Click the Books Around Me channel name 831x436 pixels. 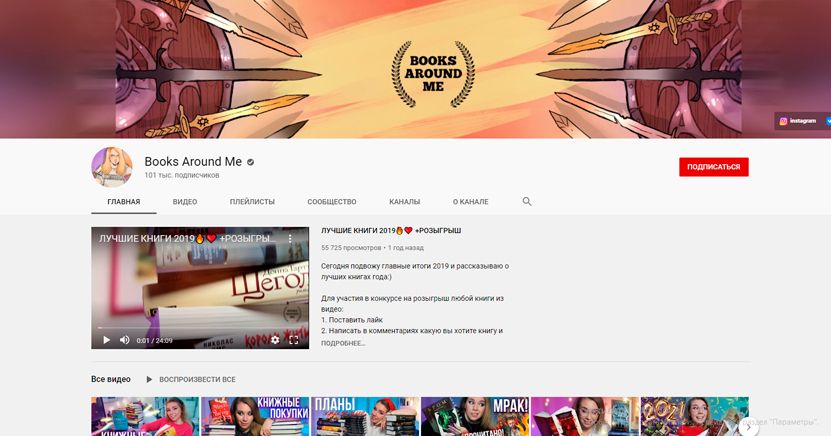(193, 162)
